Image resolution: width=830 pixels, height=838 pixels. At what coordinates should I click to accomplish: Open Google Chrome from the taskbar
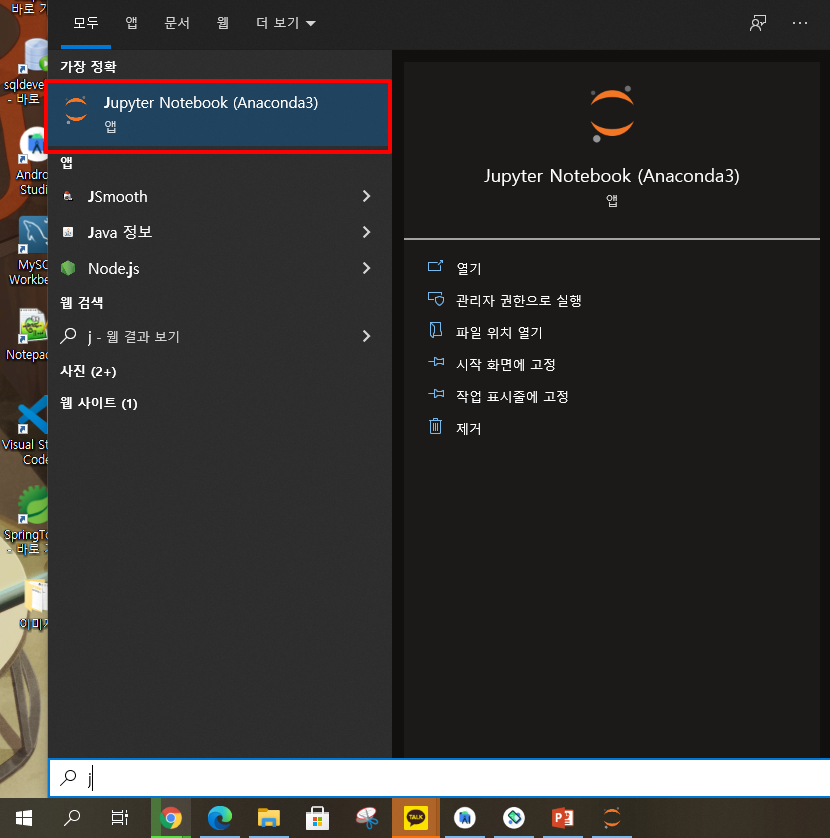[171, 818]
